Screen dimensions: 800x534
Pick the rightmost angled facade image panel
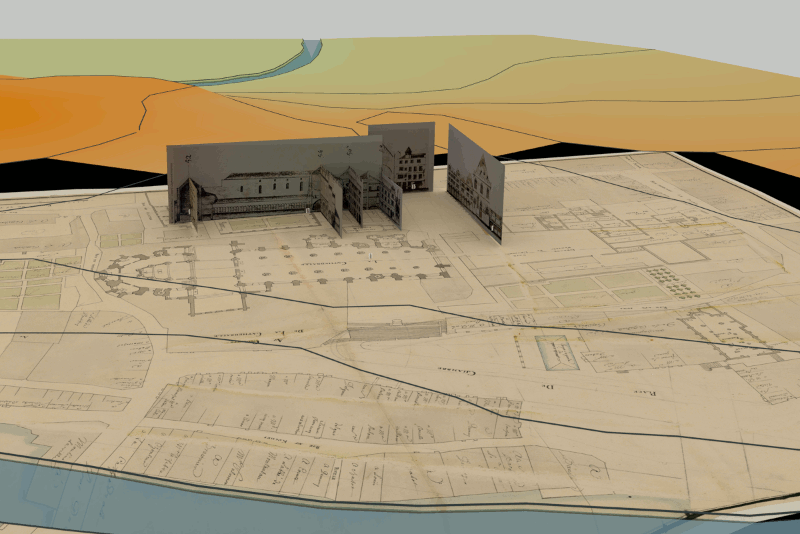(474, 178)
